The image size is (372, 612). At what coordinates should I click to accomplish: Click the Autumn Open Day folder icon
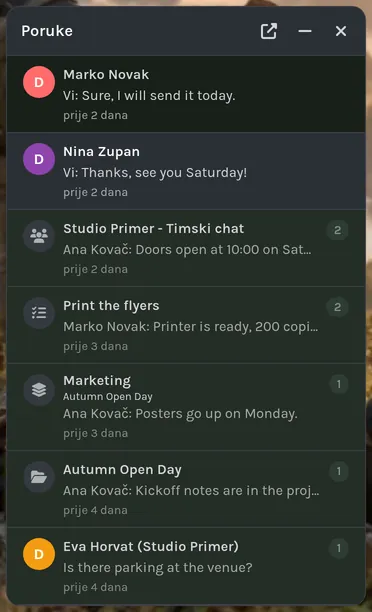[x=39, y=477]
